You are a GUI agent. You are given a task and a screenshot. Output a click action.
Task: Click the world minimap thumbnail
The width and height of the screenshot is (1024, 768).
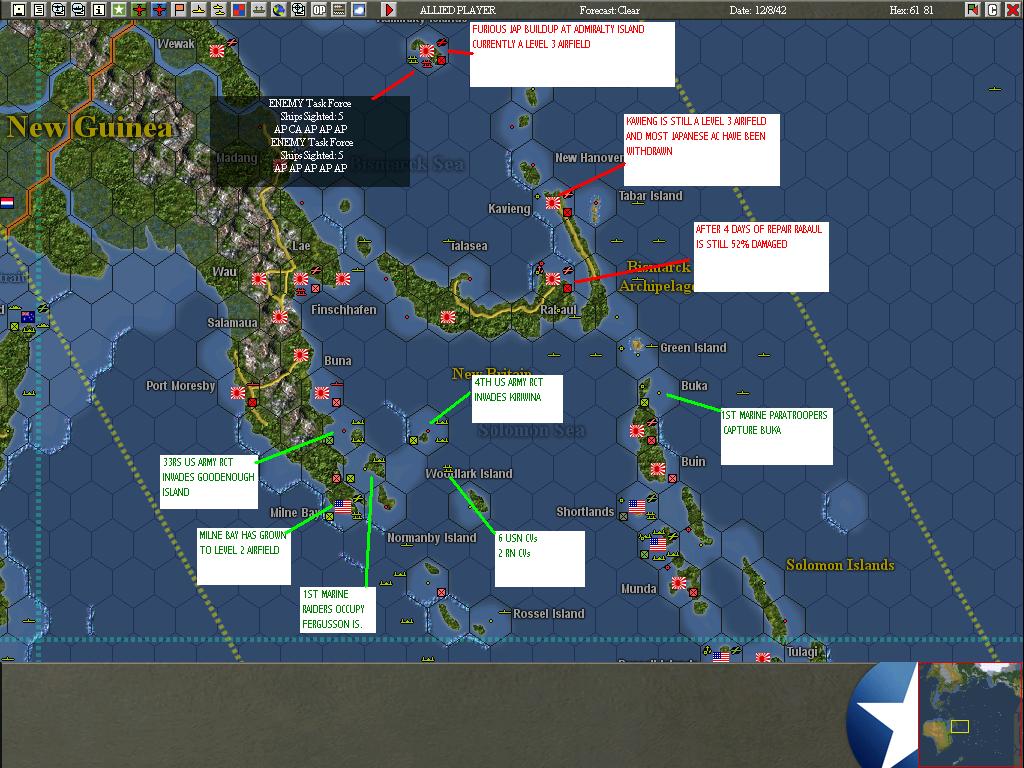click(970, 714)
